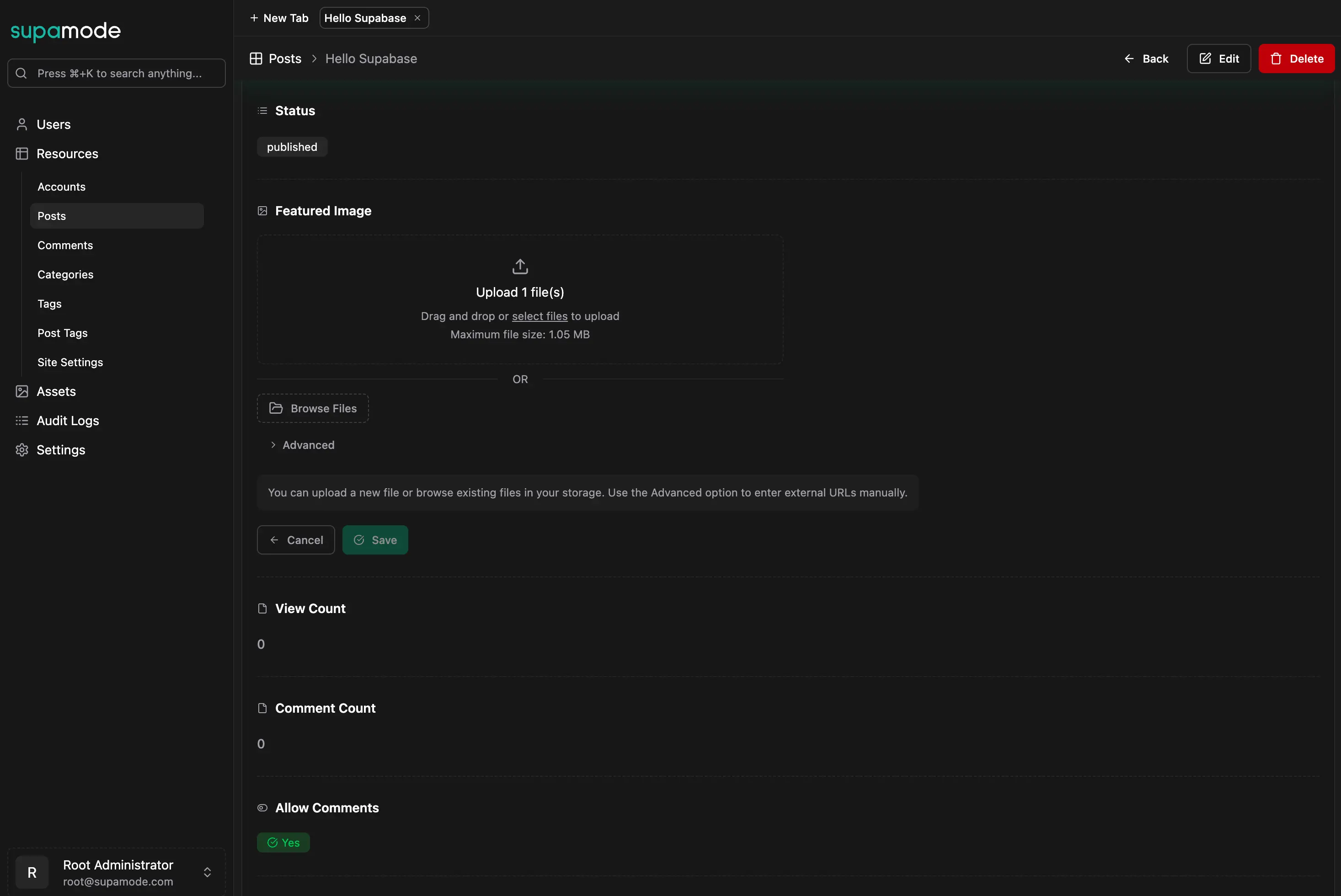The image size is (1341, 896).
Task: Expand the Advanced section
Action: coord(303,444)
